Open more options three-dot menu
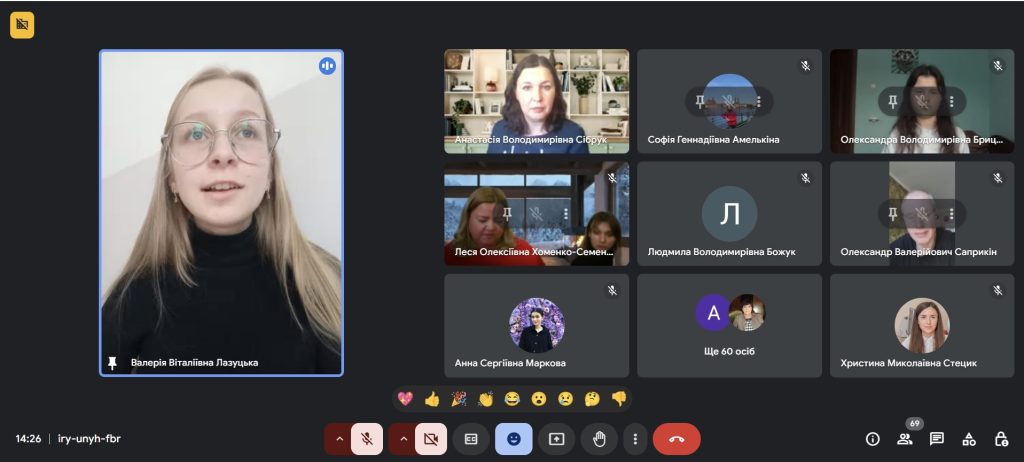The height and width of the screenshot is (462, 1024). 635,439
